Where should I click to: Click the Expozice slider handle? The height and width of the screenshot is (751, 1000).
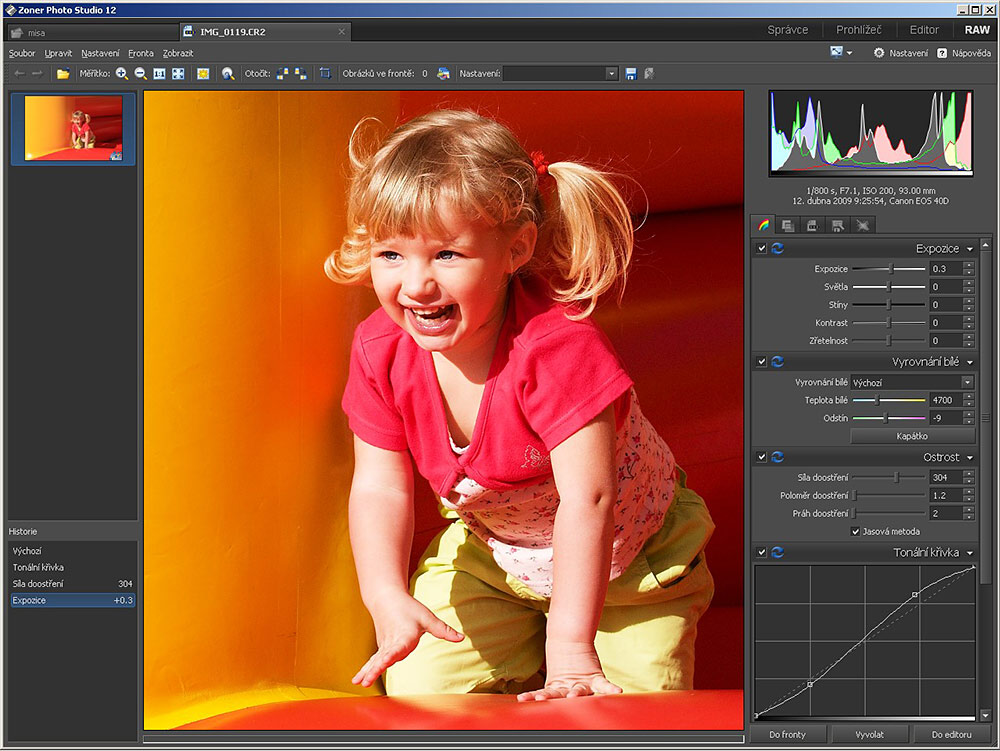pos(891,269)
